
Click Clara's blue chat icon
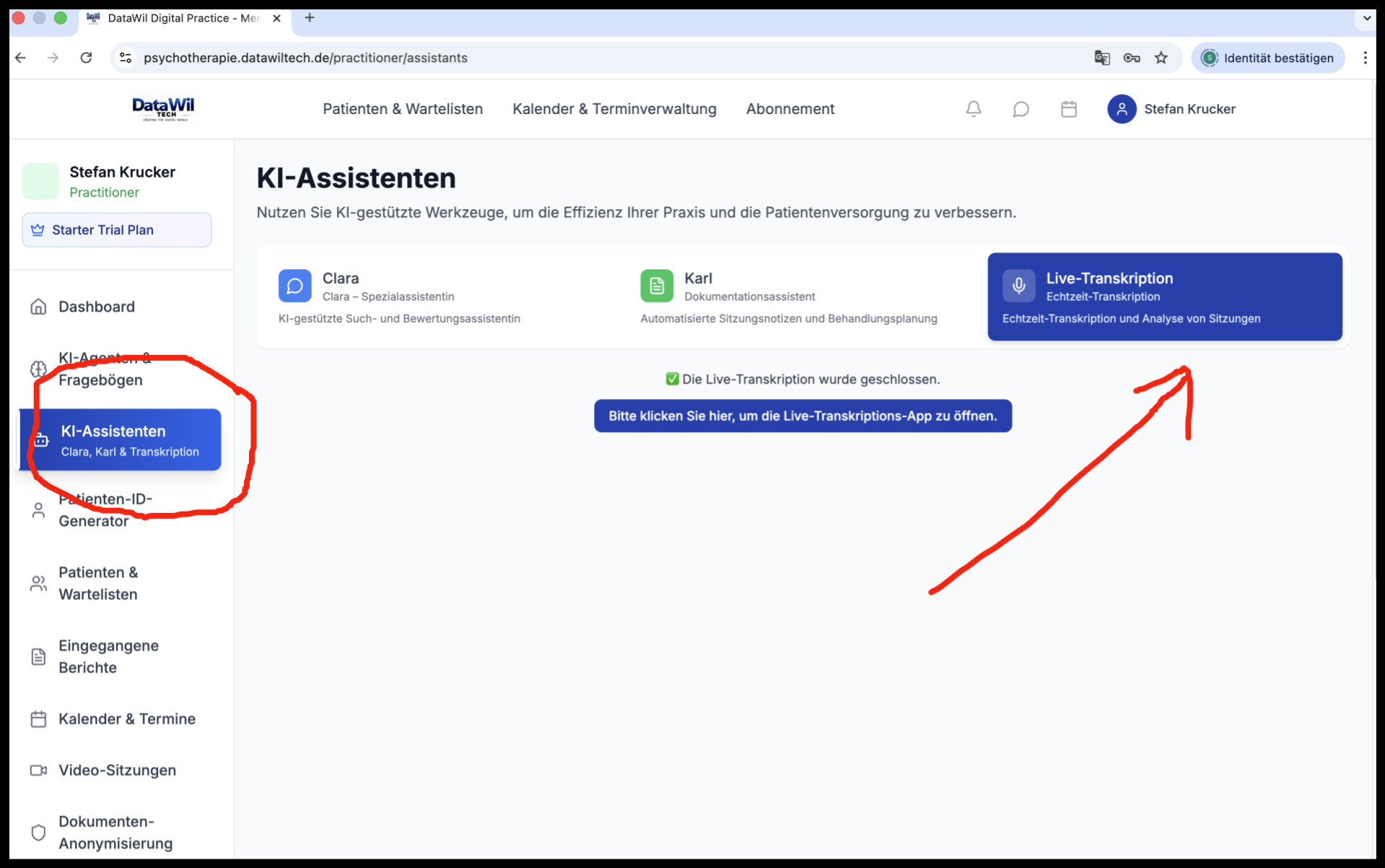pyautogui.click(x=294, y=286)
